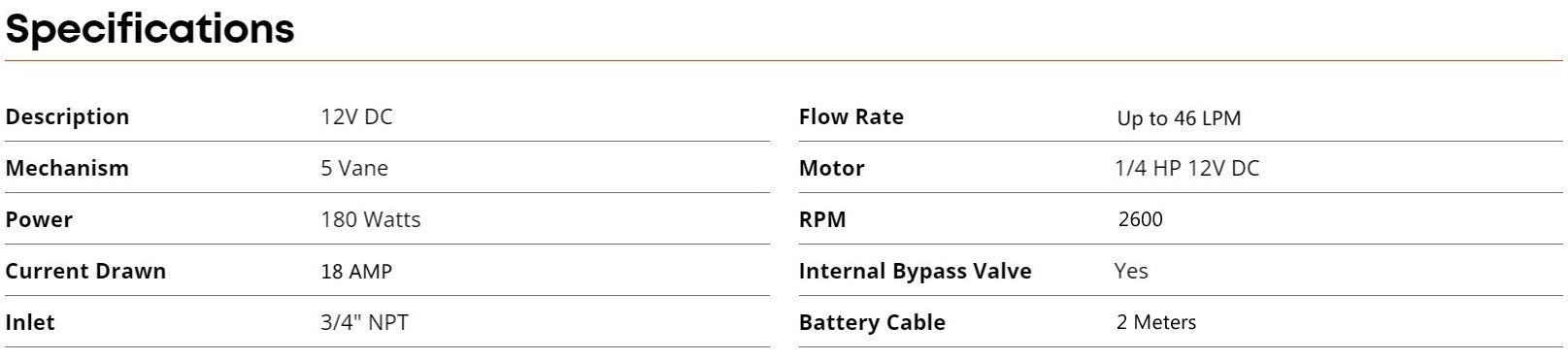The width and height of the screenshot is (1568, 360).
Task: Select the Flow Rate label
Action: (851, 117)
